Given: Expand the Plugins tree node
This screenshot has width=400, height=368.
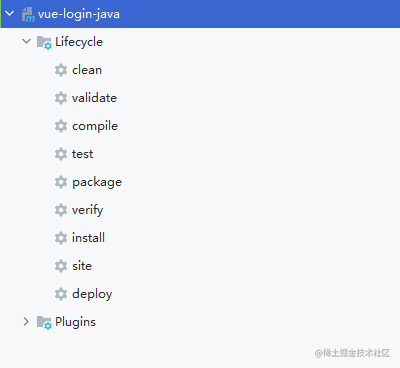Looking at the screenshot, I should pyautogui.click(x=26, y=322).
